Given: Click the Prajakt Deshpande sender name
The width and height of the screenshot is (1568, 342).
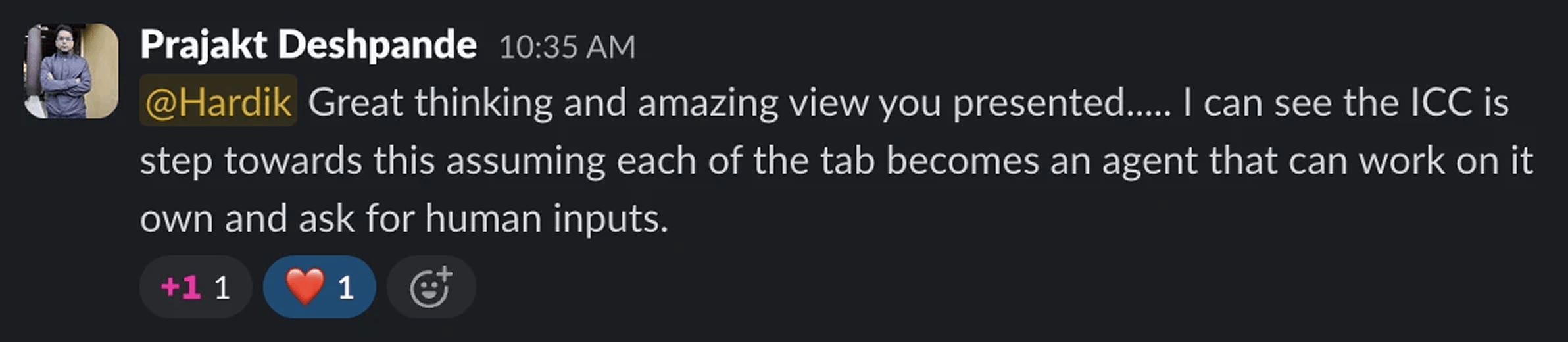Looking at the screenshot, I should 308,45.
